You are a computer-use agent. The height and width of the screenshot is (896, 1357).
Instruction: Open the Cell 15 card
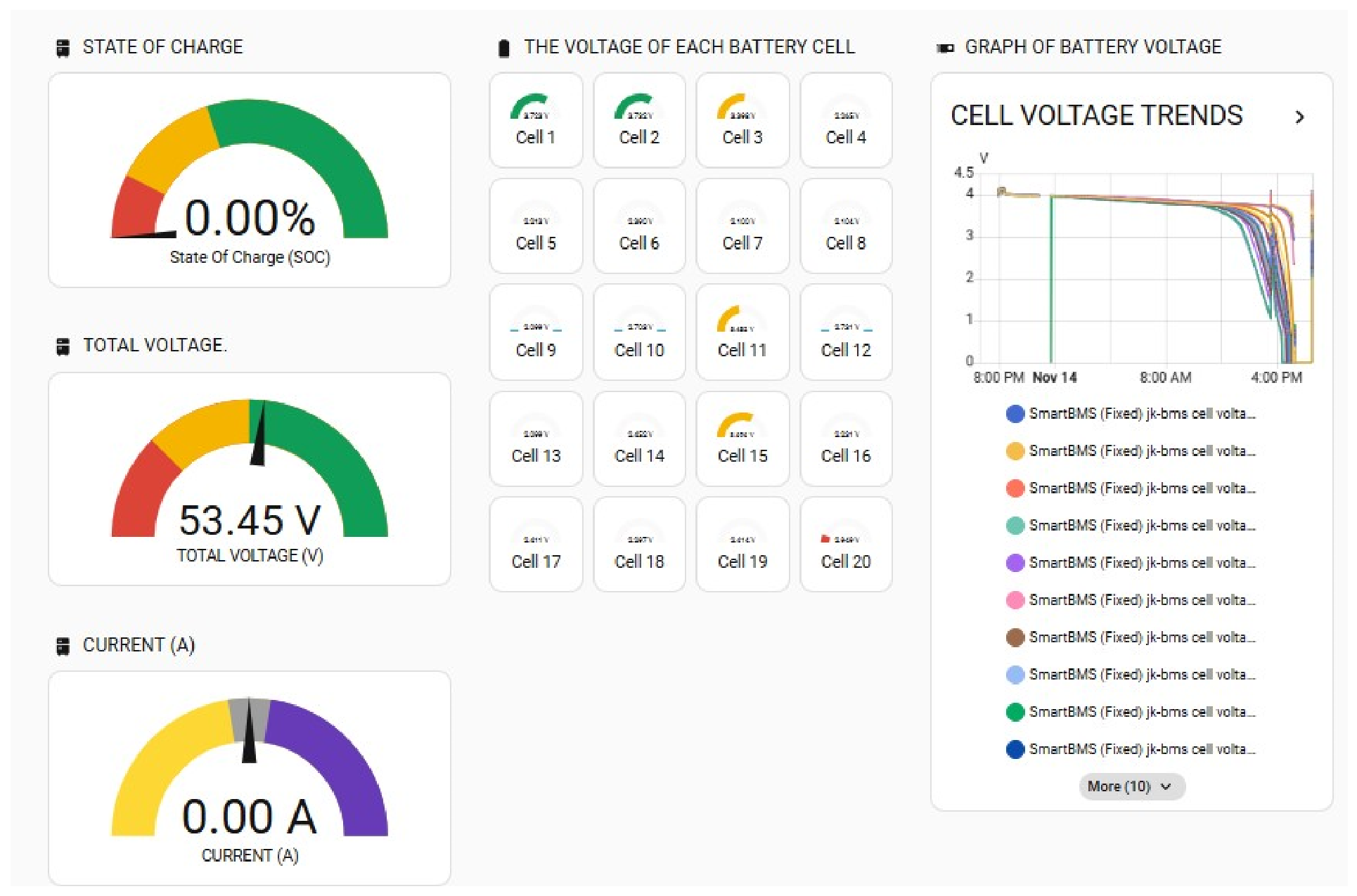pyautogui.click(x=742, y=439)
